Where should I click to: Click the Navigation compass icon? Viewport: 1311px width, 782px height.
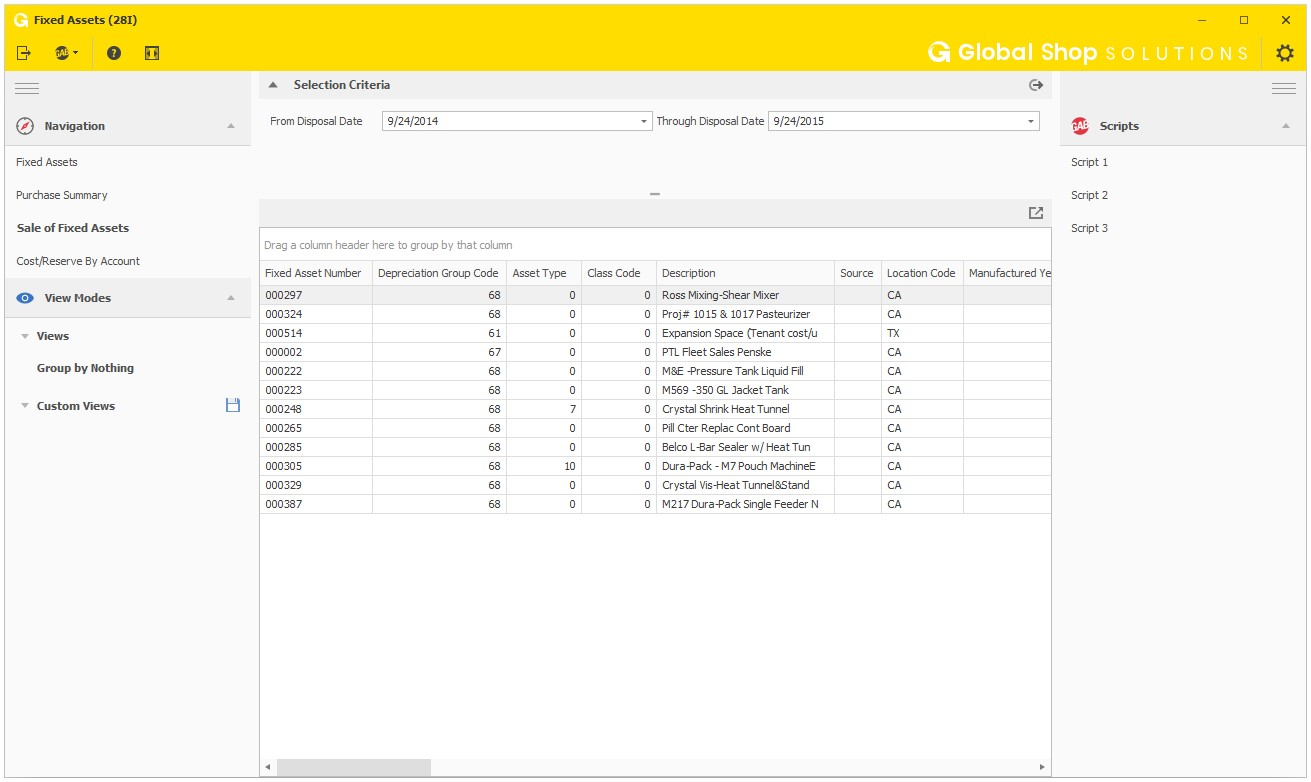pos(26,126)
